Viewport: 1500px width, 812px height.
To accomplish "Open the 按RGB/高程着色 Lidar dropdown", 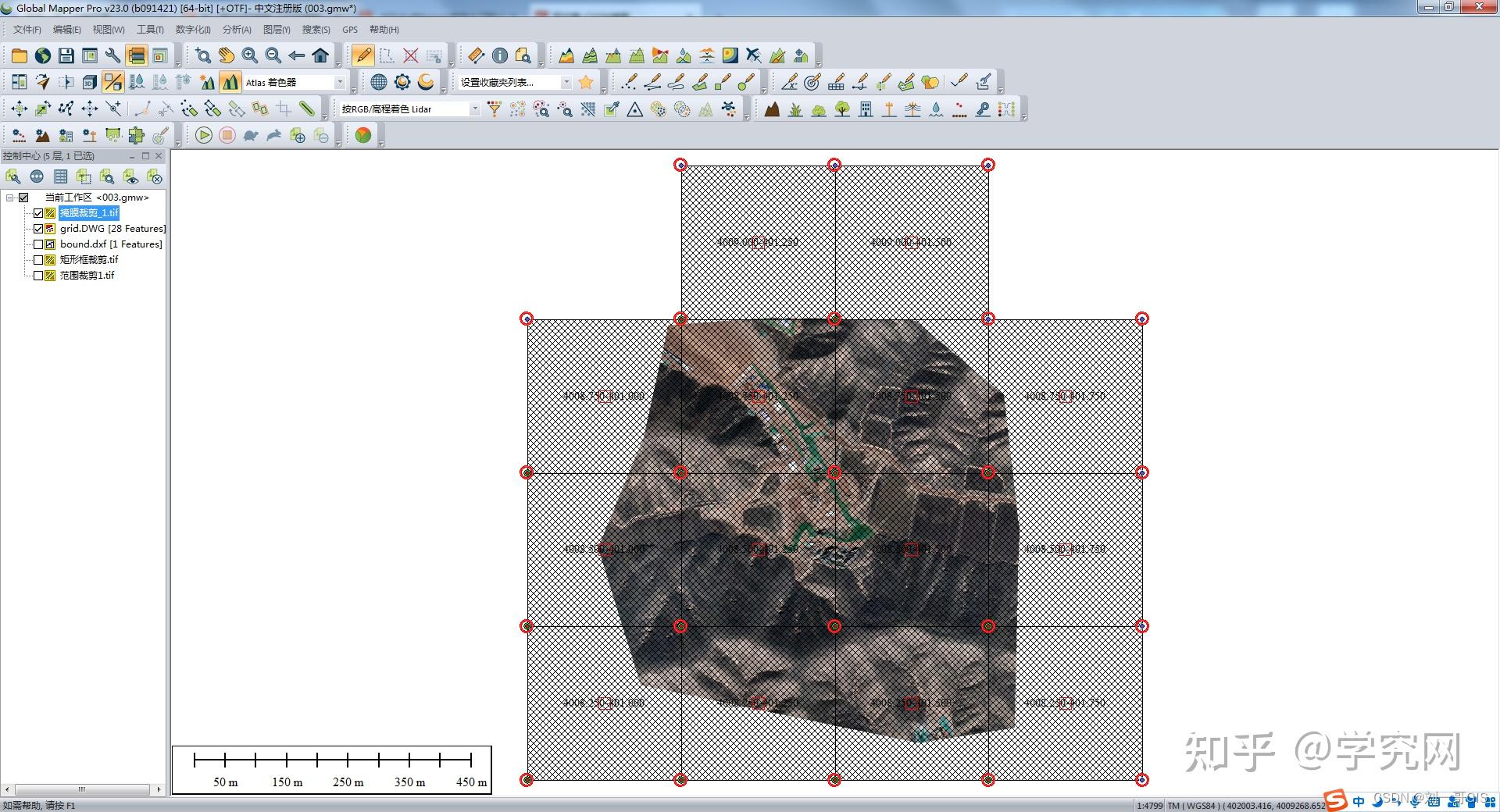I will tap(474, 109).
